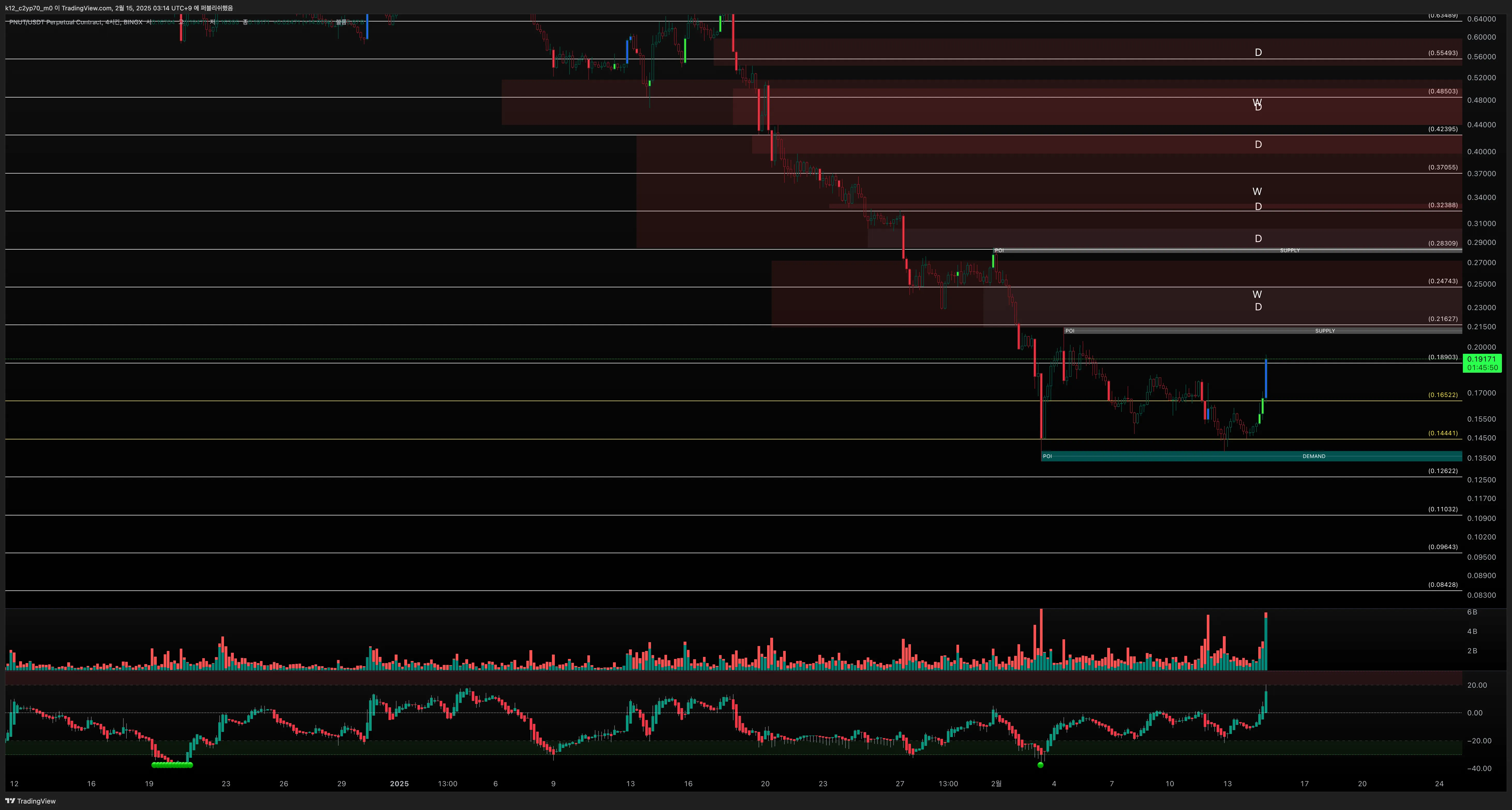This screenshot has width=1512, height=810.
Task: Click the 0.13500 price axis value
Action: click(1481, 459)
